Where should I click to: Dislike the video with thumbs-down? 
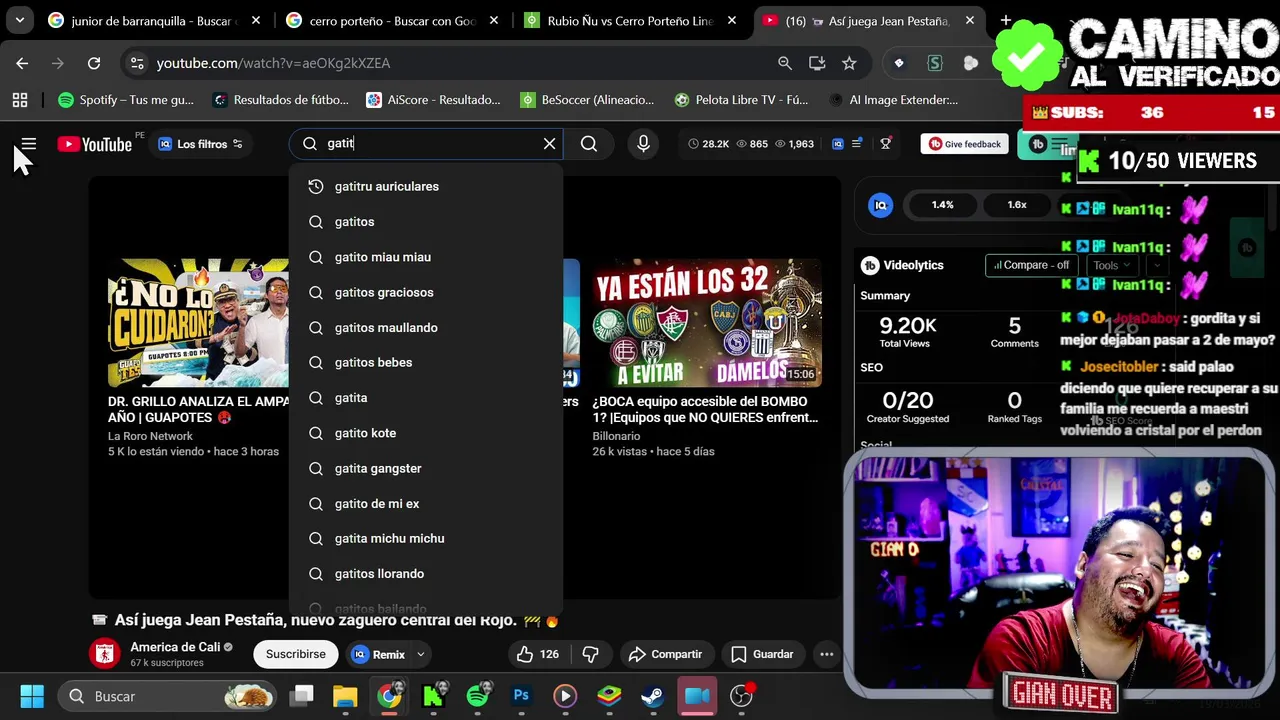591,654
